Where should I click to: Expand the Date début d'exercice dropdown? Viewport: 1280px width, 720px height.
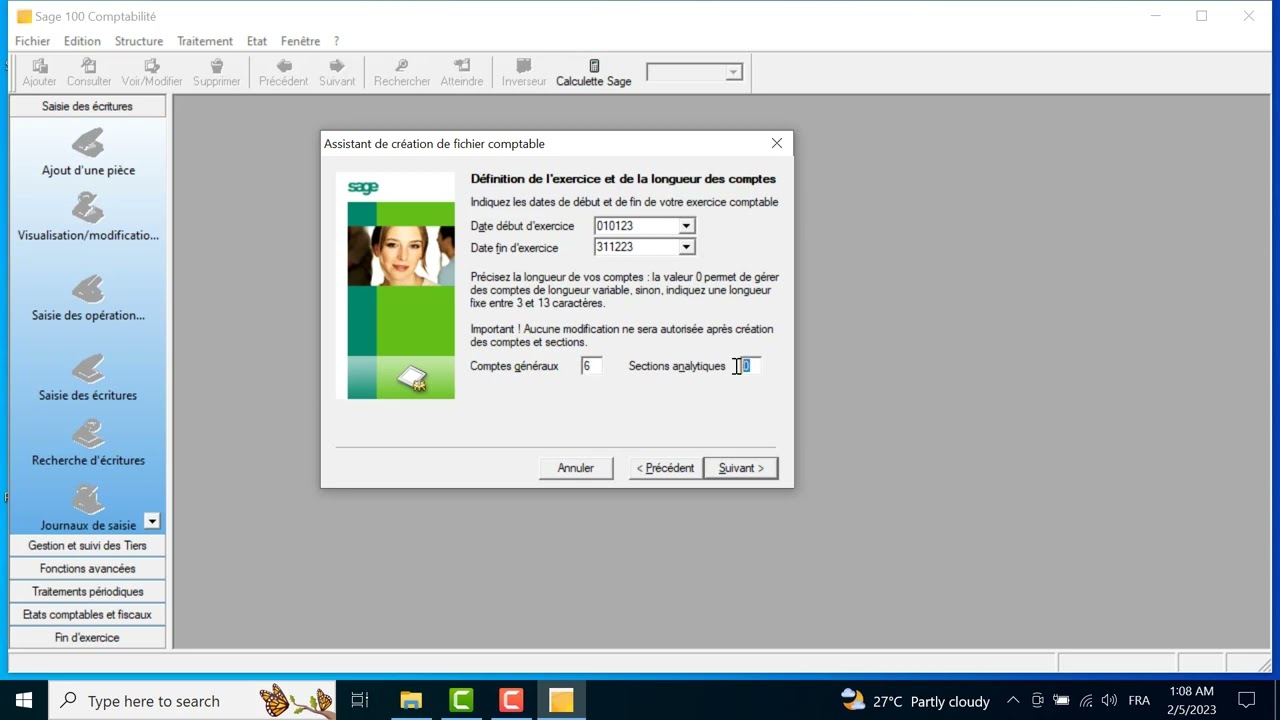(686, 226)
